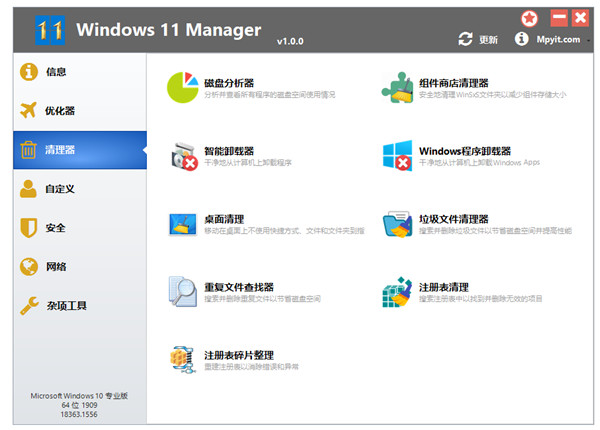Screen dimensions: 600x430
Task: Click the info icon beside Mpyit.com
Action: coord(521,39)
